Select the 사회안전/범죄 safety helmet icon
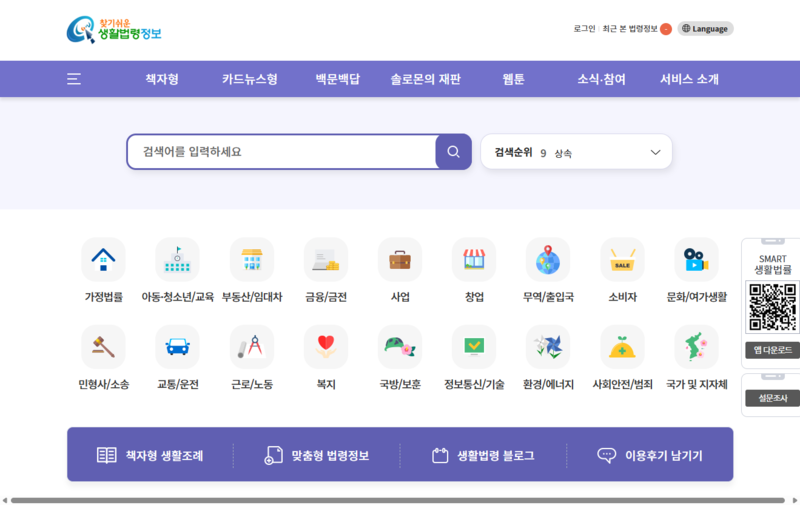The height and width of the screenshot is (505, 800). (622, 347)
